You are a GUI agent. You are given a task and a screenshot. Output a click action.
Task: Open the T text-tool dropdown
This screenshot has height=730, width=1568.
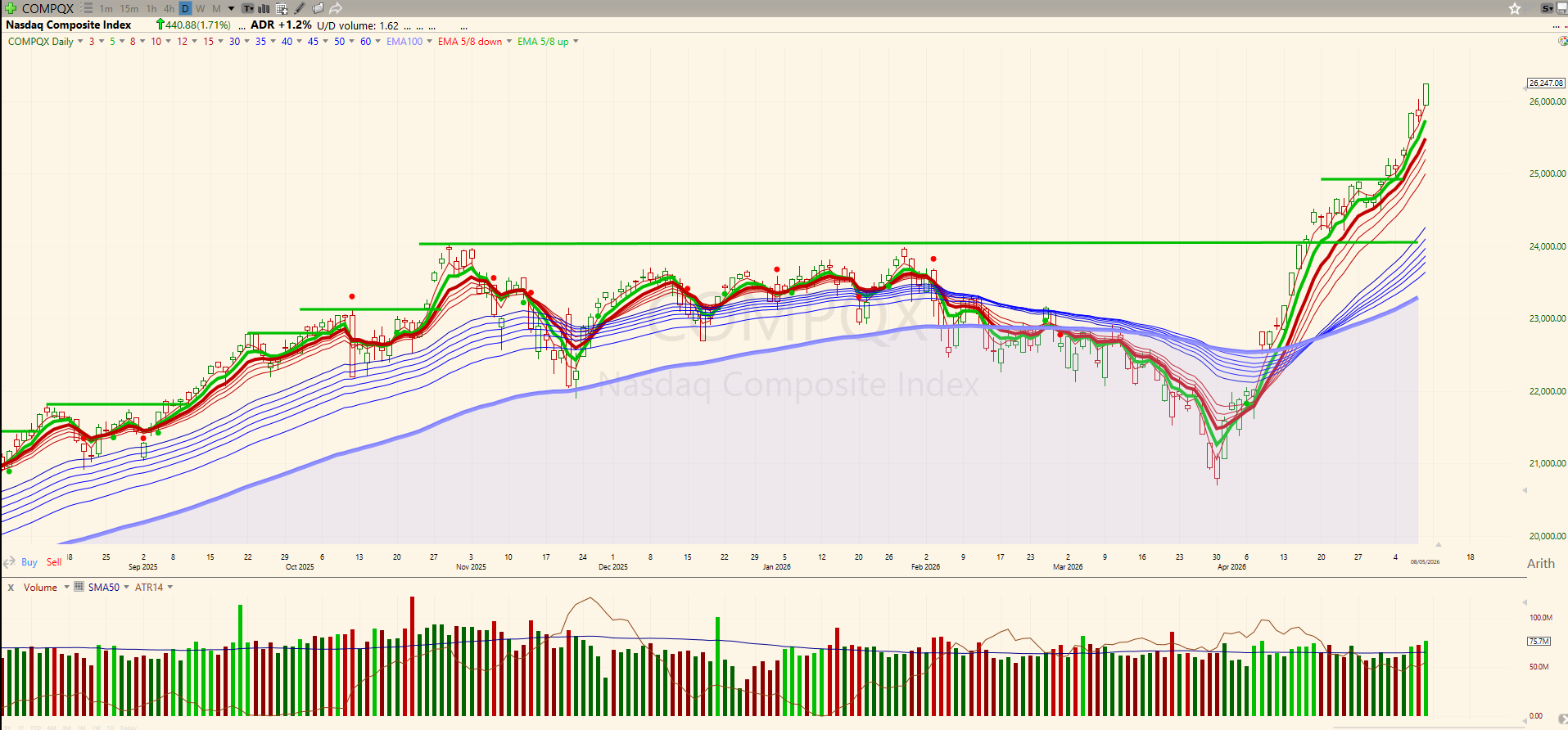[248, 8]
